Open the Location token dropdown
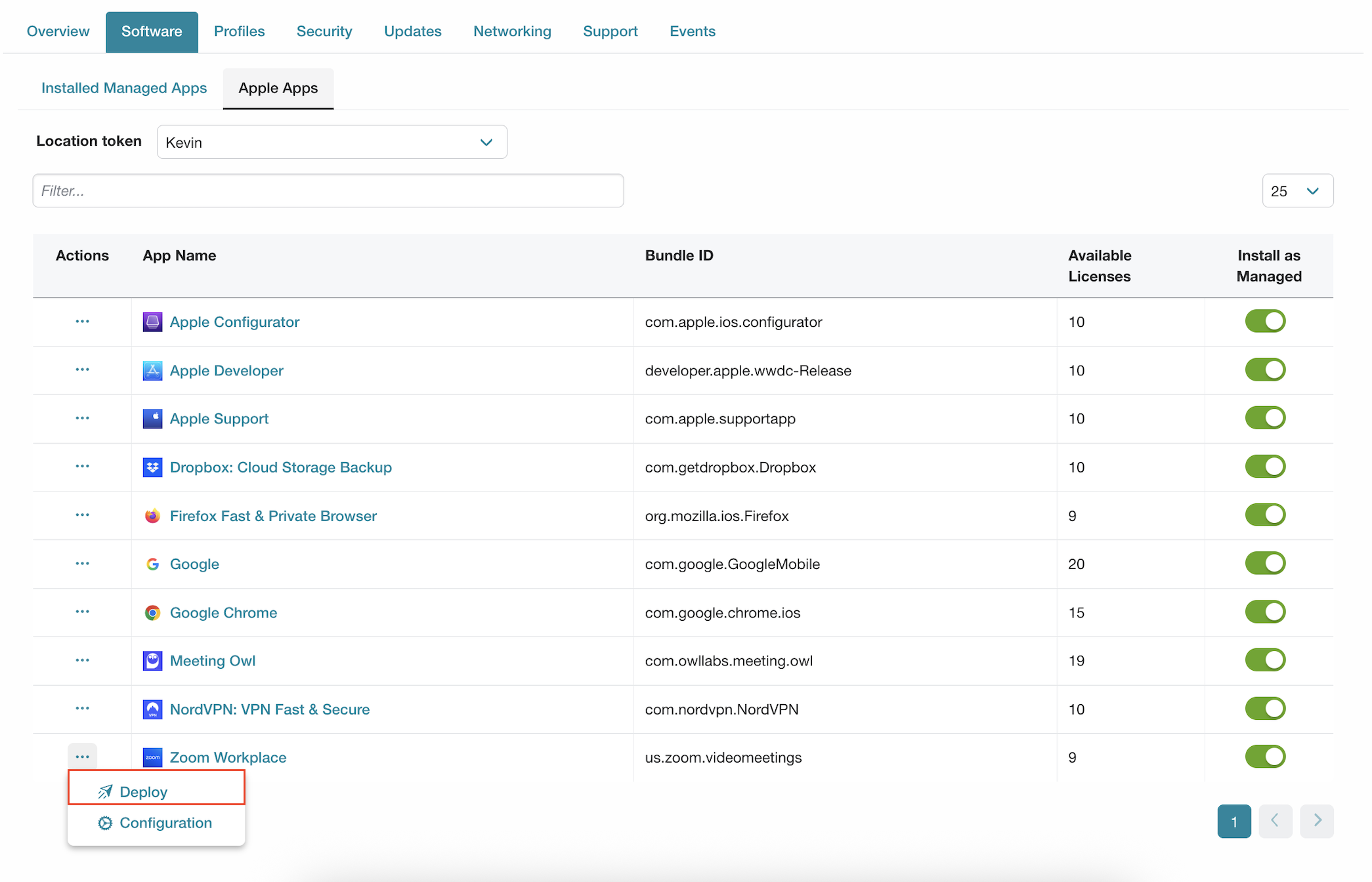The image size is (1372, 882). 332,142
